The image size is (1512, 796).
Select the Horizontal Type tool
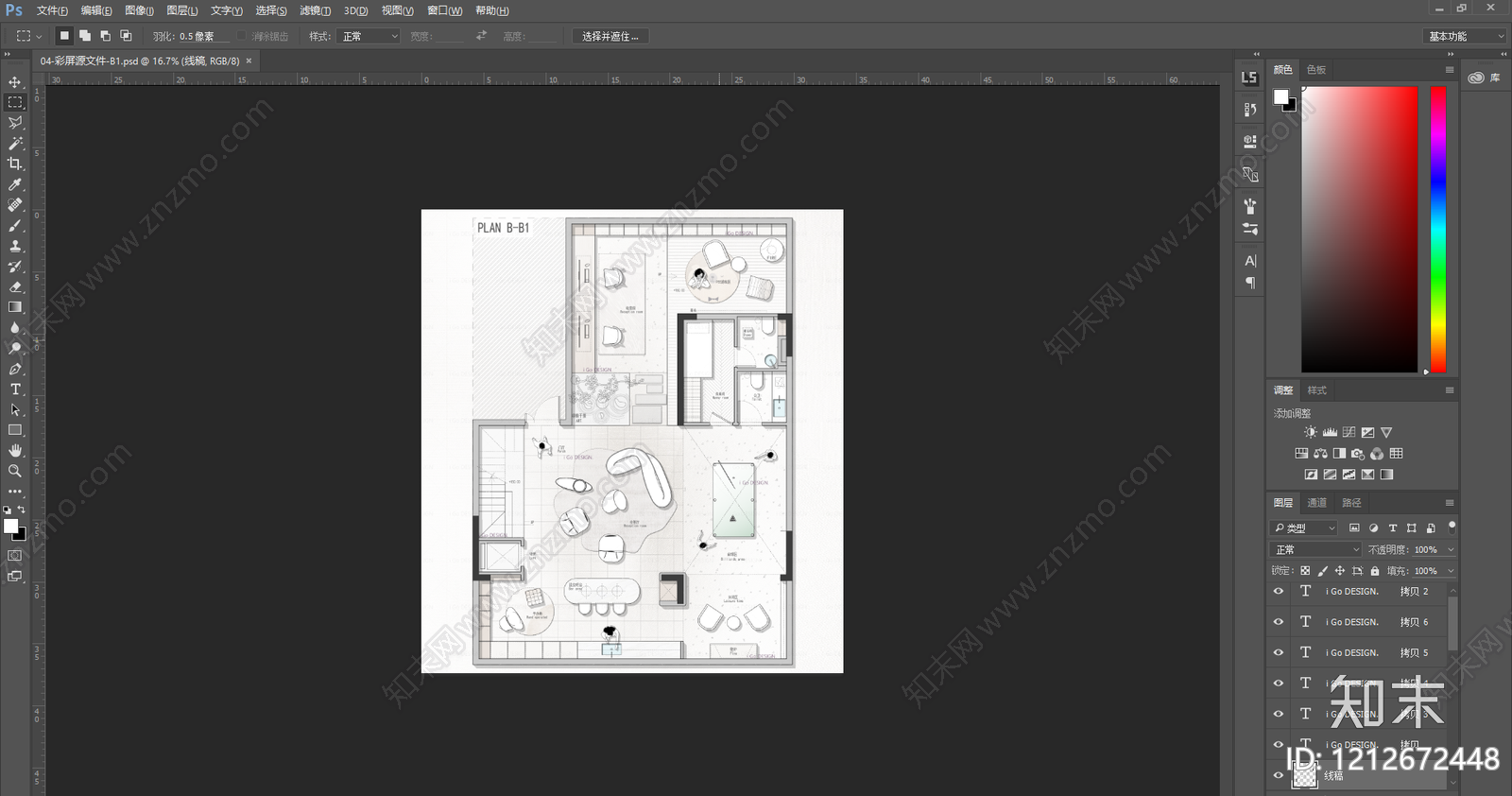(x=15, y=389)
